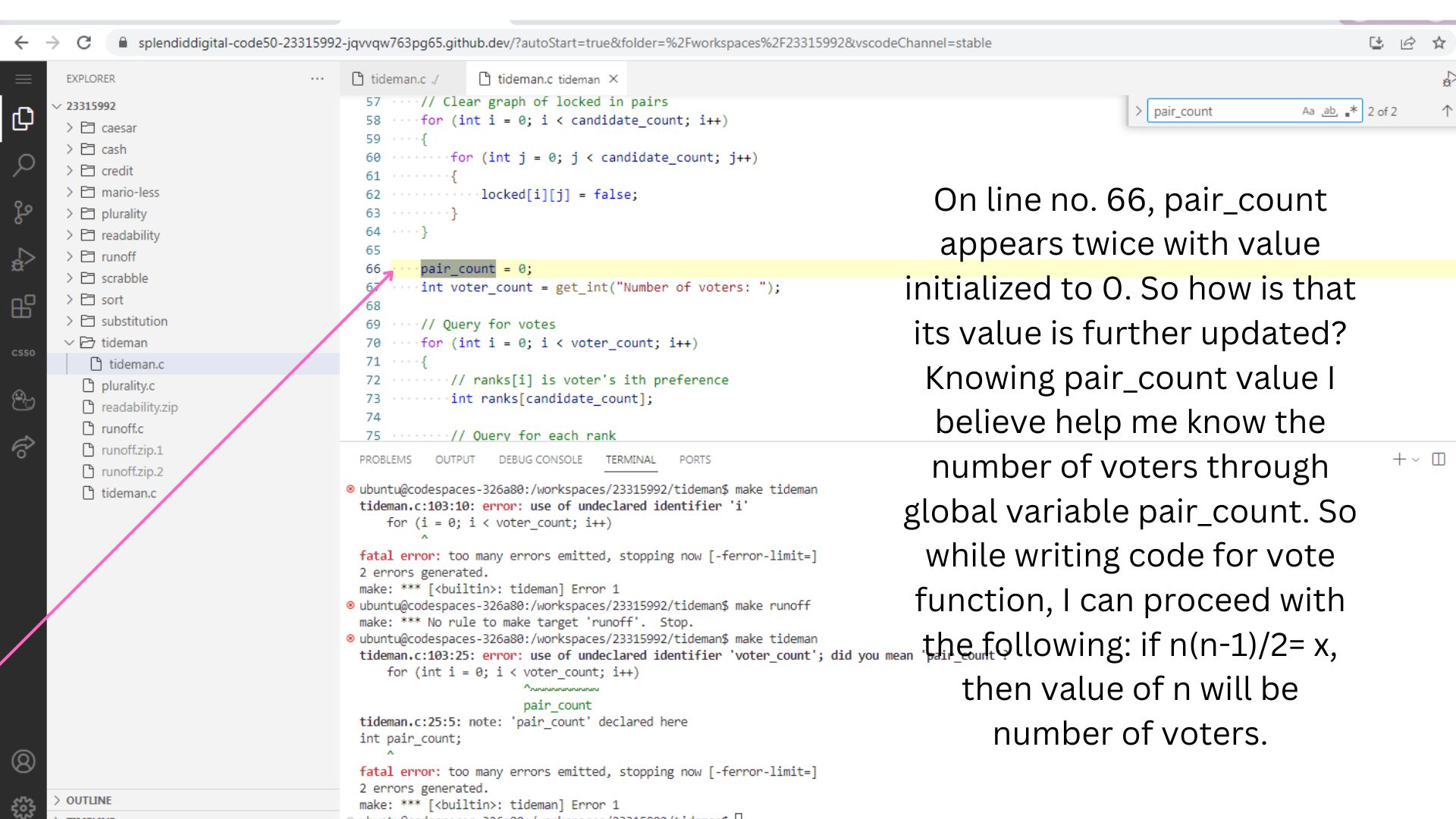
Task: Switch to the OUTPUT panel tab
Action: [455, 460]
